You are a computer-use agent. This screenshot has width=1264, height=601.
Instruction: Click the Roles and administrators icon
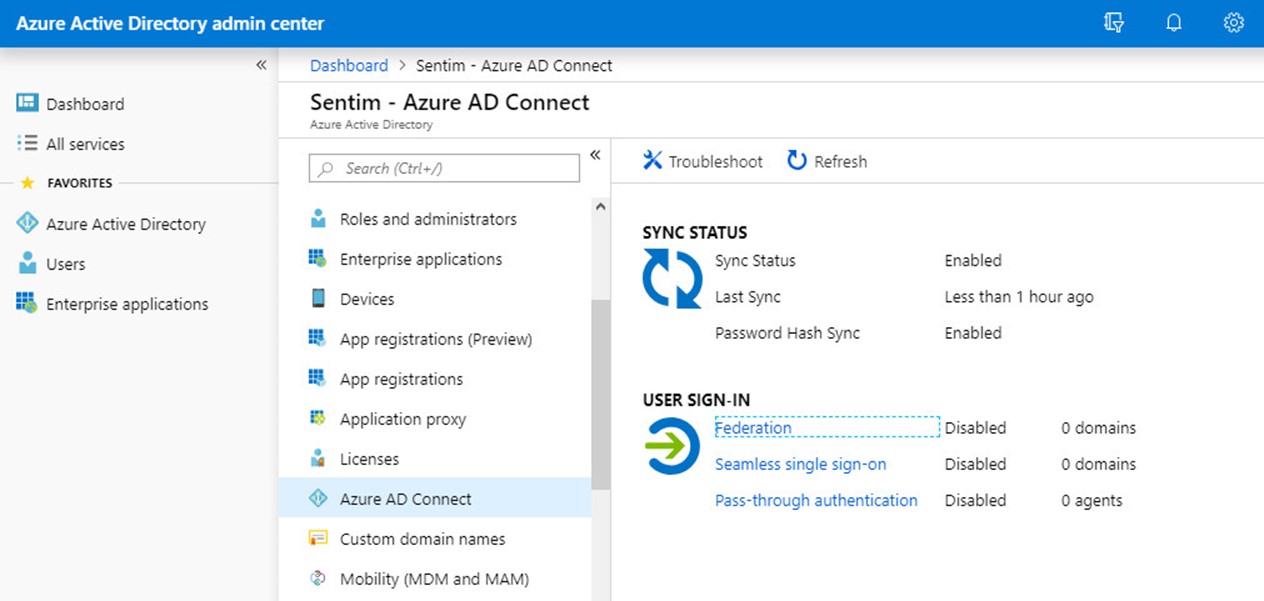pyautogui.click(x=318, y=218)
